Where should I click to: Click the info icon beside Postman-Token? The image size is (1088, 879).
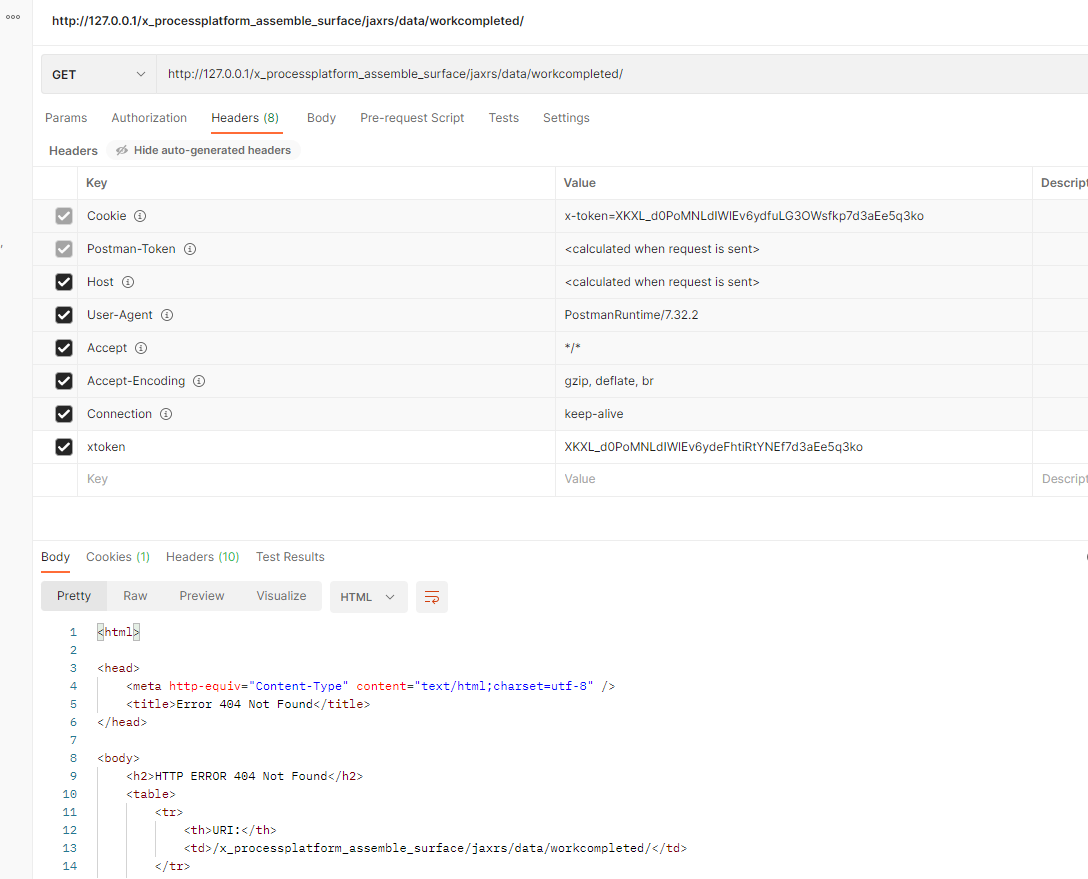pyautogui.click(x=189, y=249)
